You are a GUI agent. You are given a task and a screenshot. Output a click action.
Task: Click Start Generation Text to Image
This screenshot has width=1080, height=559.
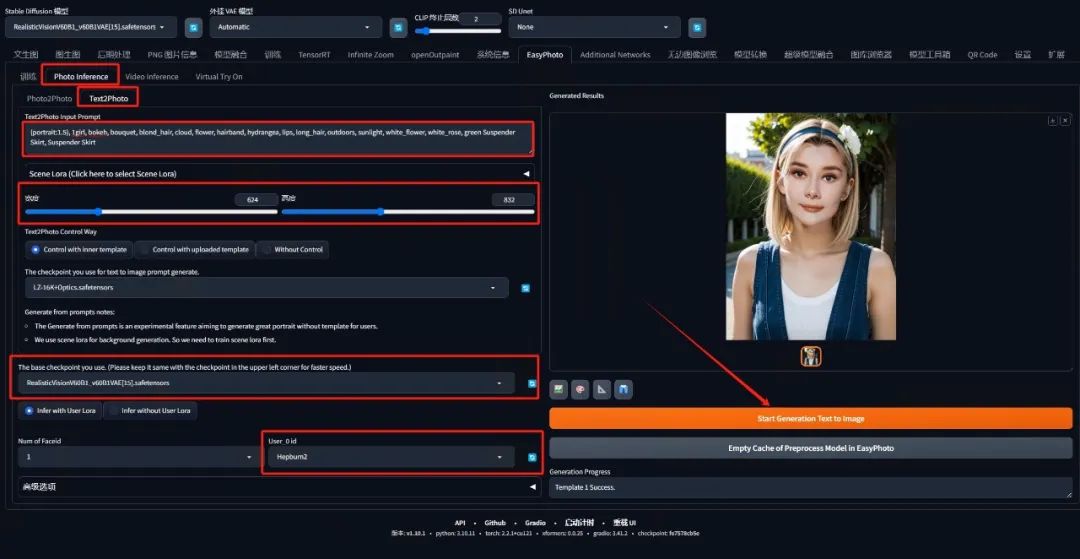click(811, 418)
